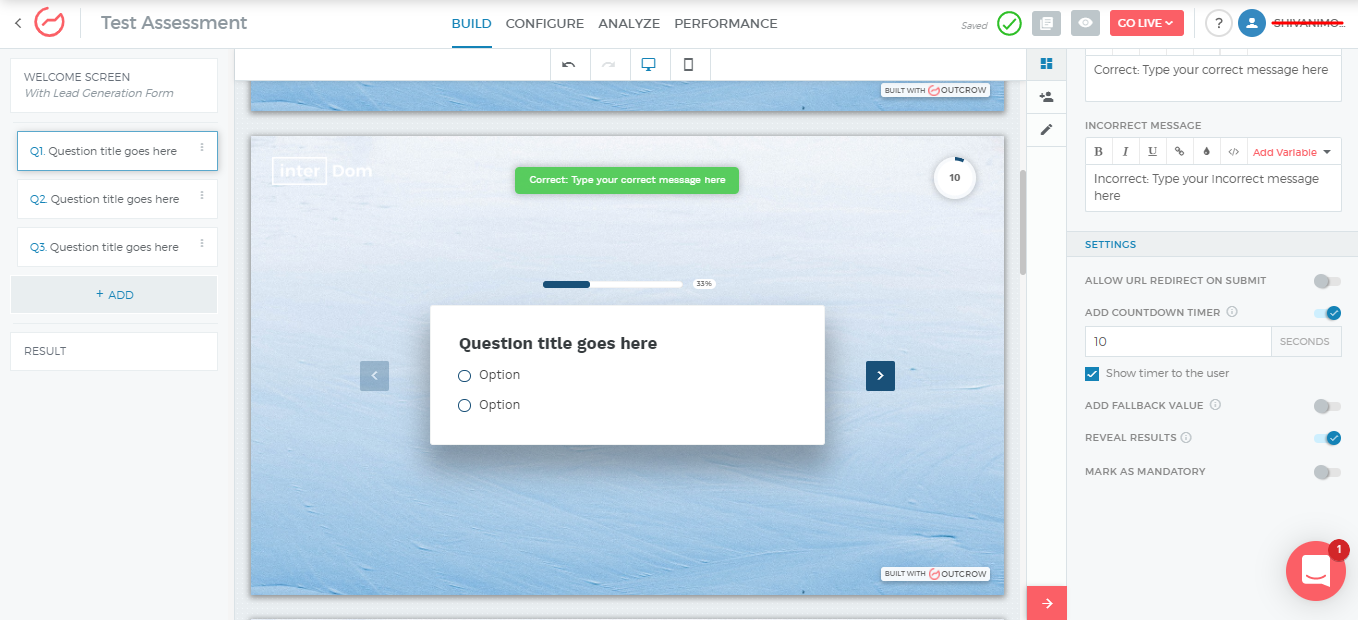Image resolution: width=1358 pixels, height=620 pixels.
Task: Edit the Correct Message text area
Action: pos(1213,78)
